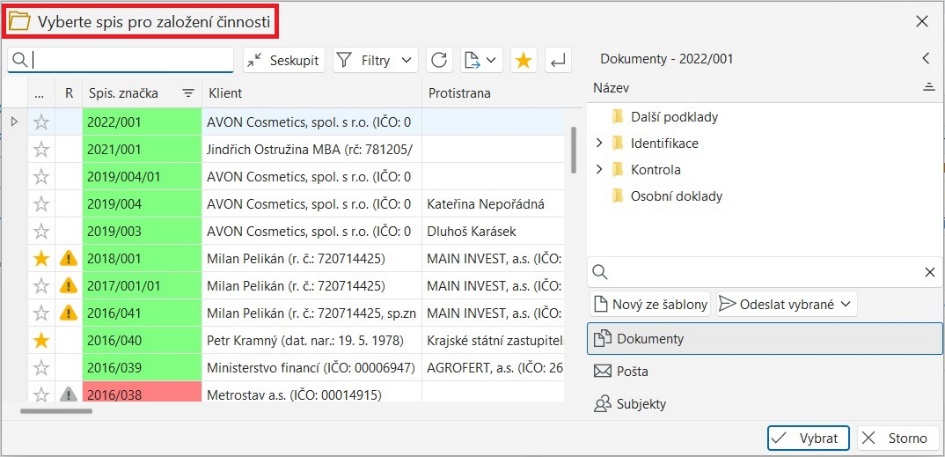Click the refresh list icon in toolbar

click(x=439, y=60)
